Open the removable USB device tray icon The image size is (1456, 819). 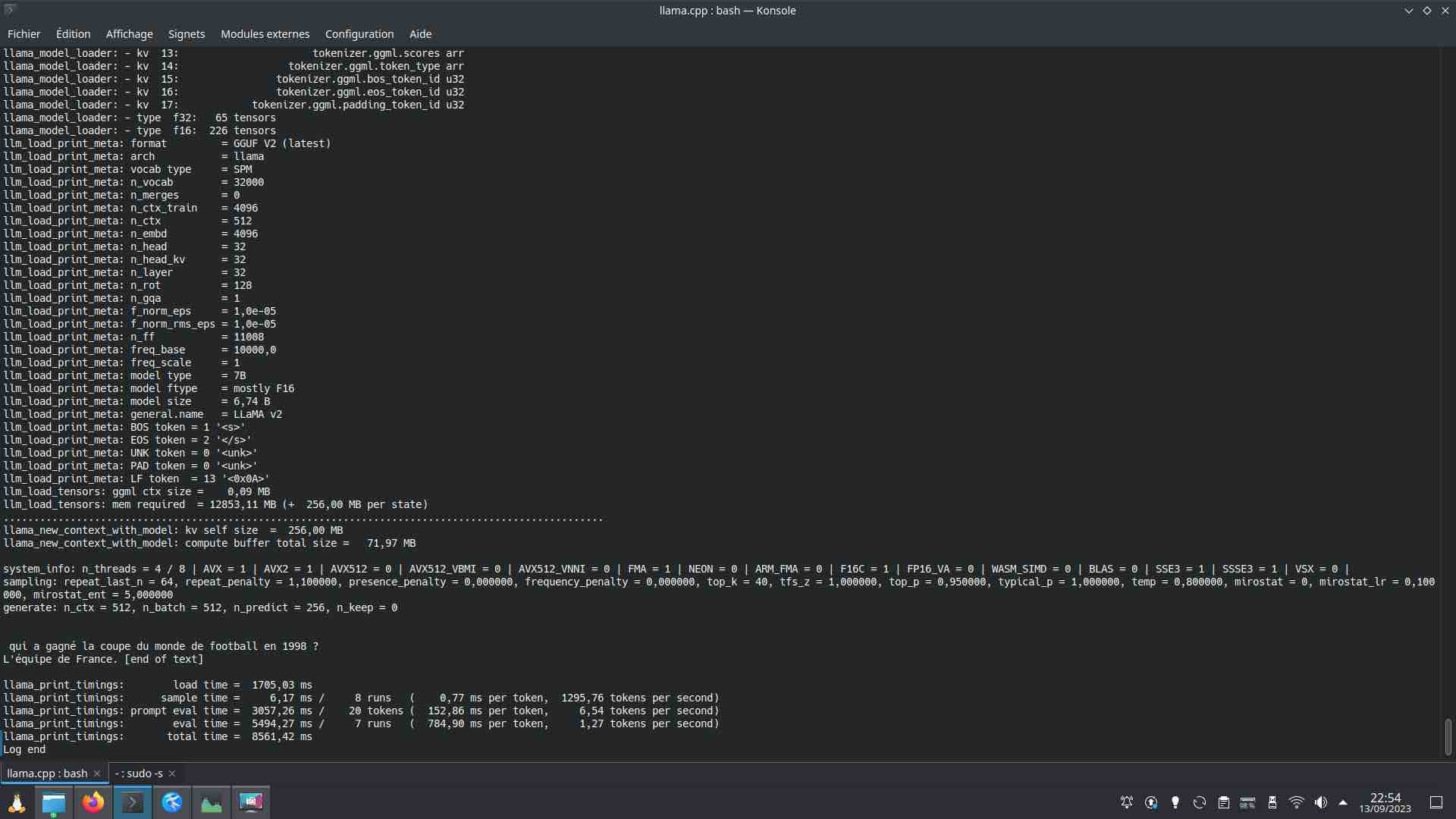pos(1272,802)
